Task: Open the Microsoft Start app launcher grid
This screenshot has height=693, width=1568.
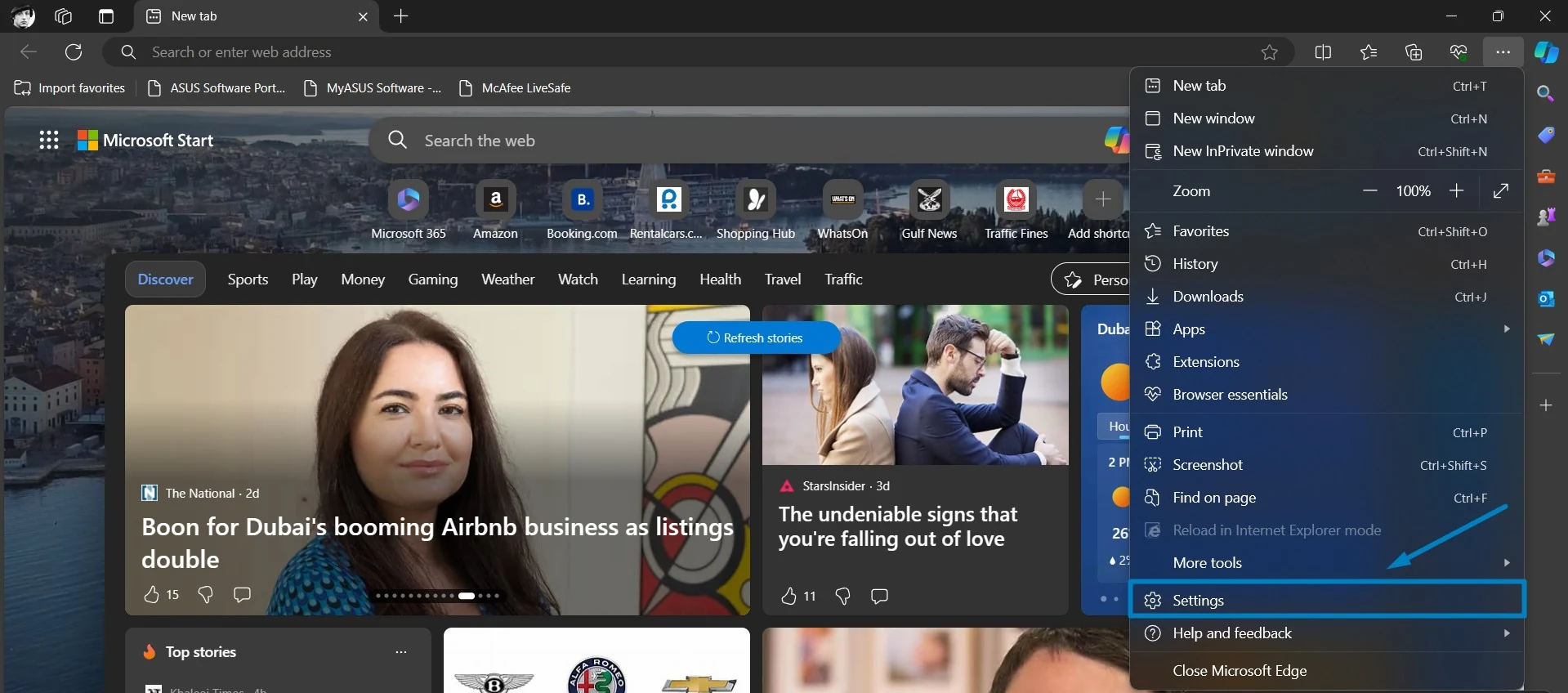Action: (49, 141)
